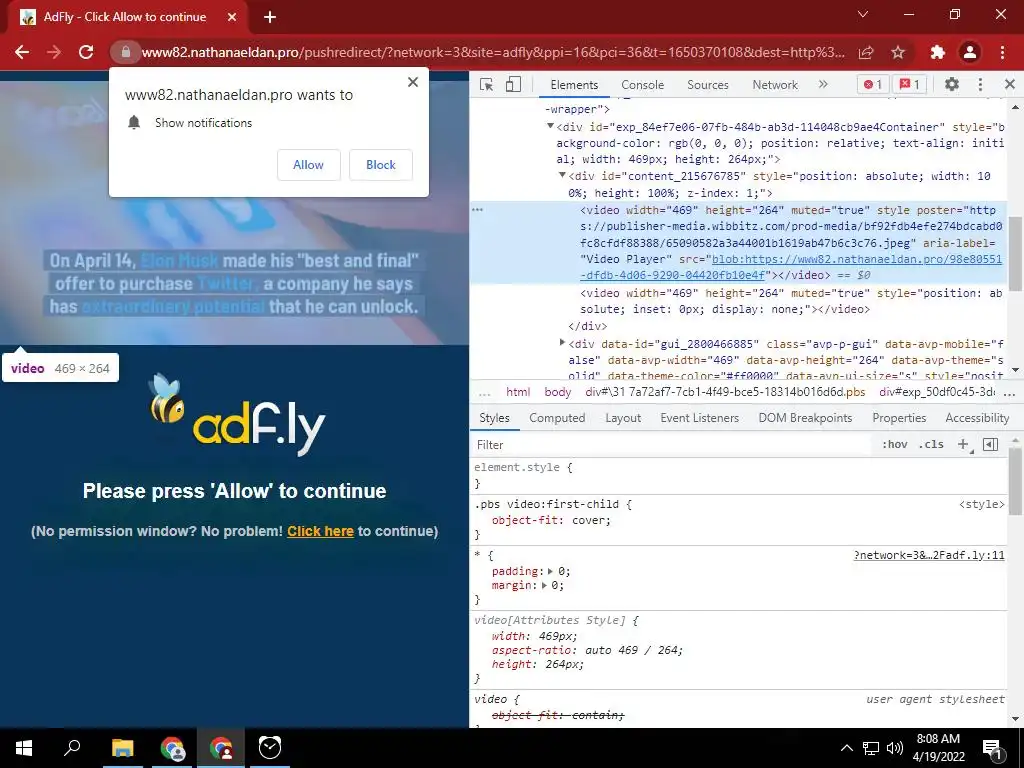
Task: Go back using the browser back arrow
Action: (22, 52)
